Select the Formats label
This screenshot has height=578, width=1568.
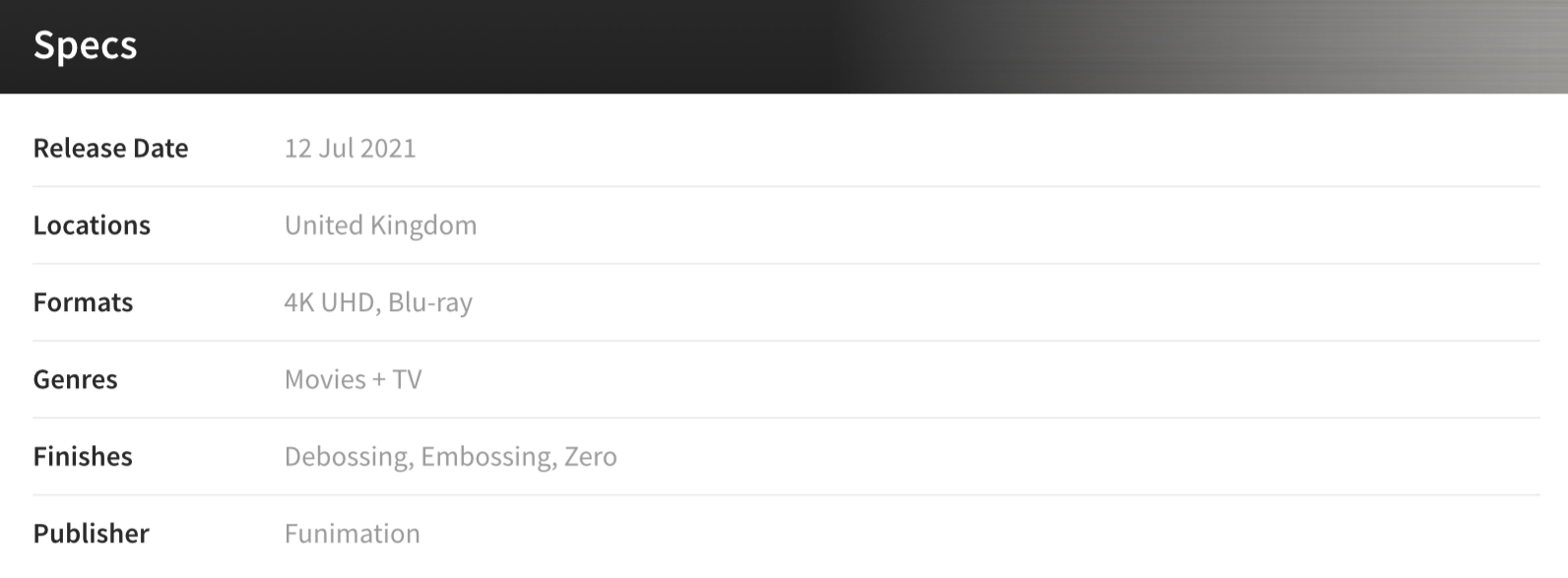[x=83, y=301]
